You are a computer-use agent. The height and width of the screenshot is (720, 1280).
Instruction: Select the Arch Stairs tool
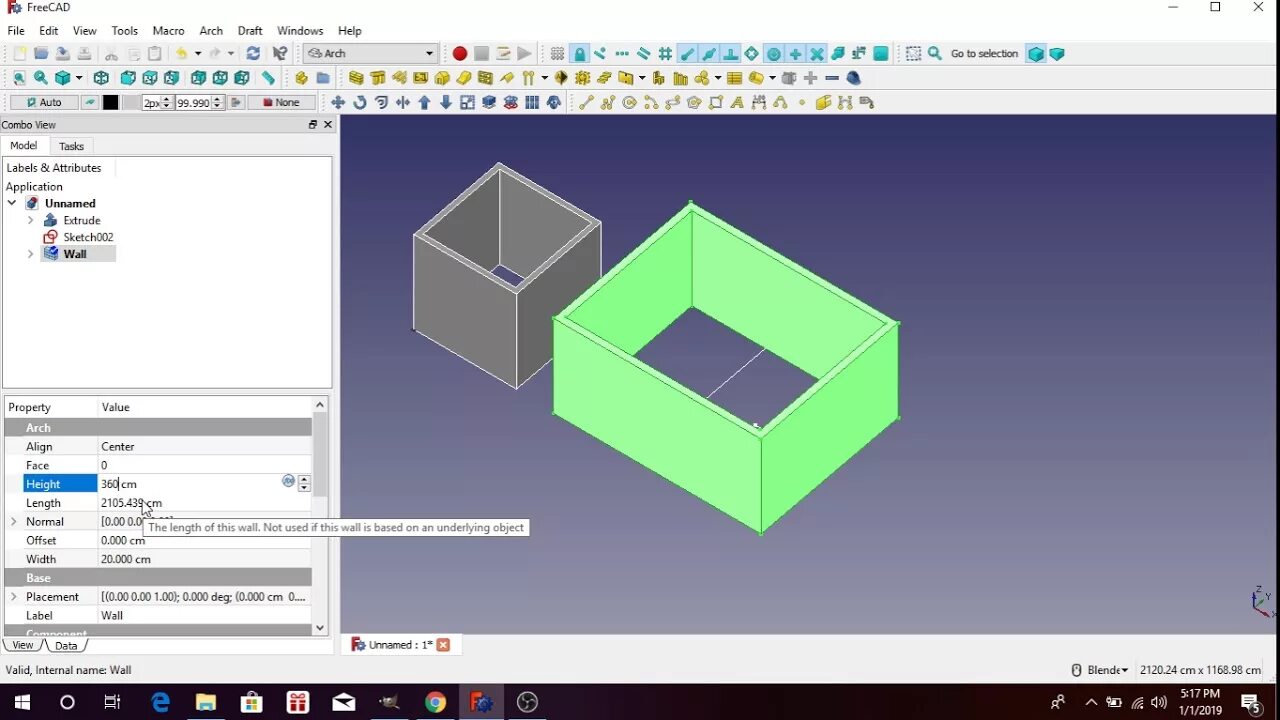pyautogui.click(x=604, y=78)
